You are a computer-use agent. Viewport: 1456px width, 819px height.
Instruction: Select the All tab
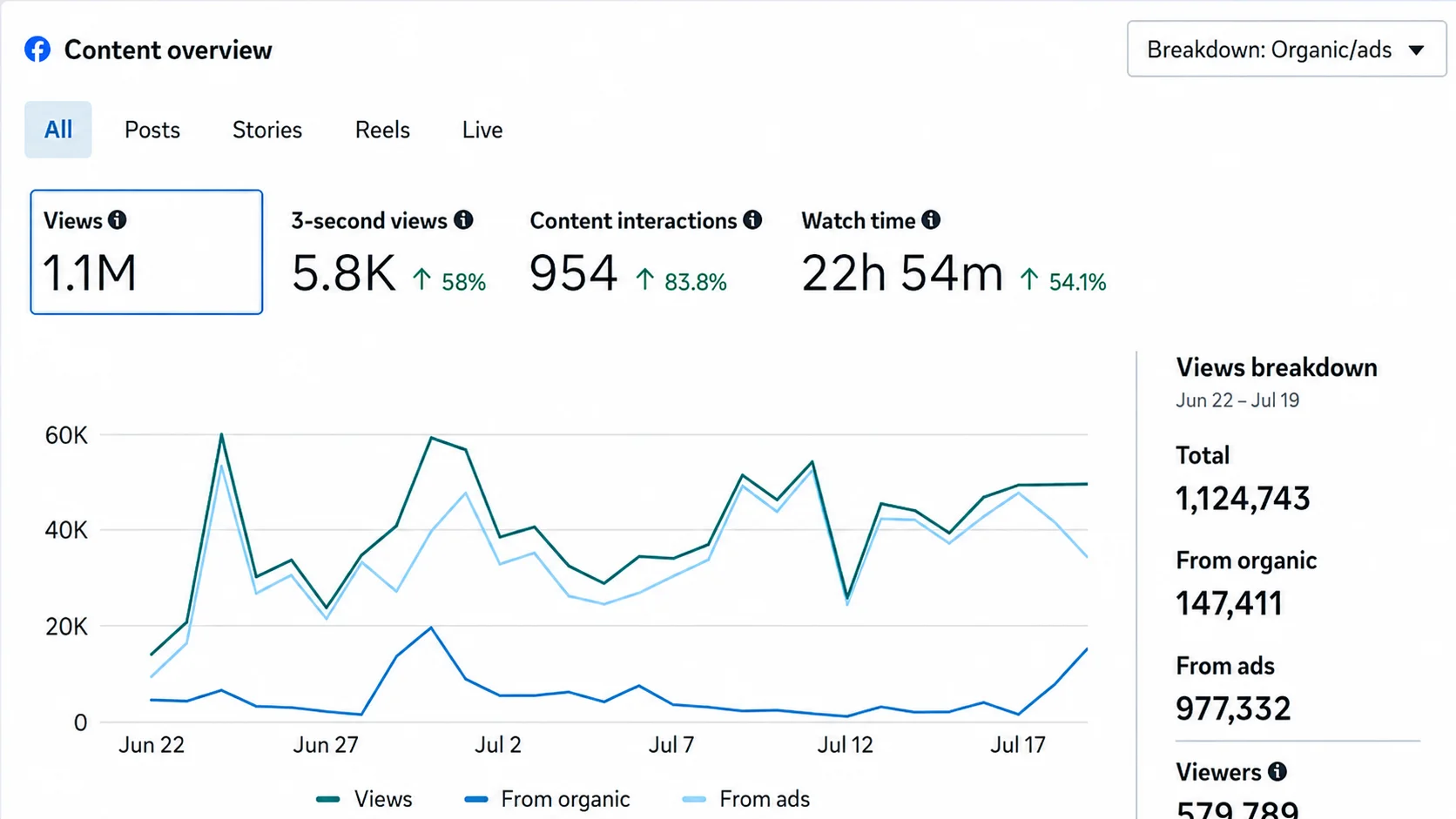58,130
